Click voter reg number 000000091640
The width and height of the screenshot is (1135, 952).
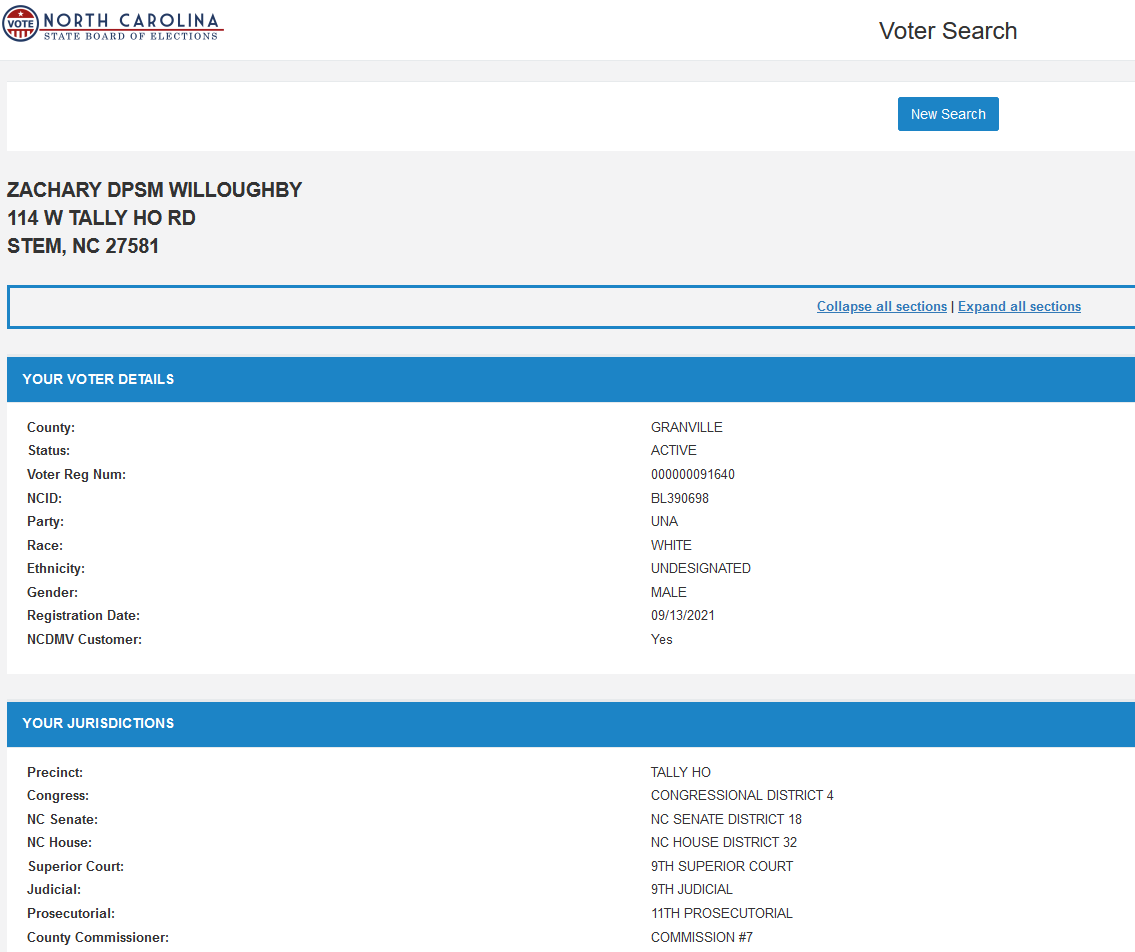tap(692, 474)
